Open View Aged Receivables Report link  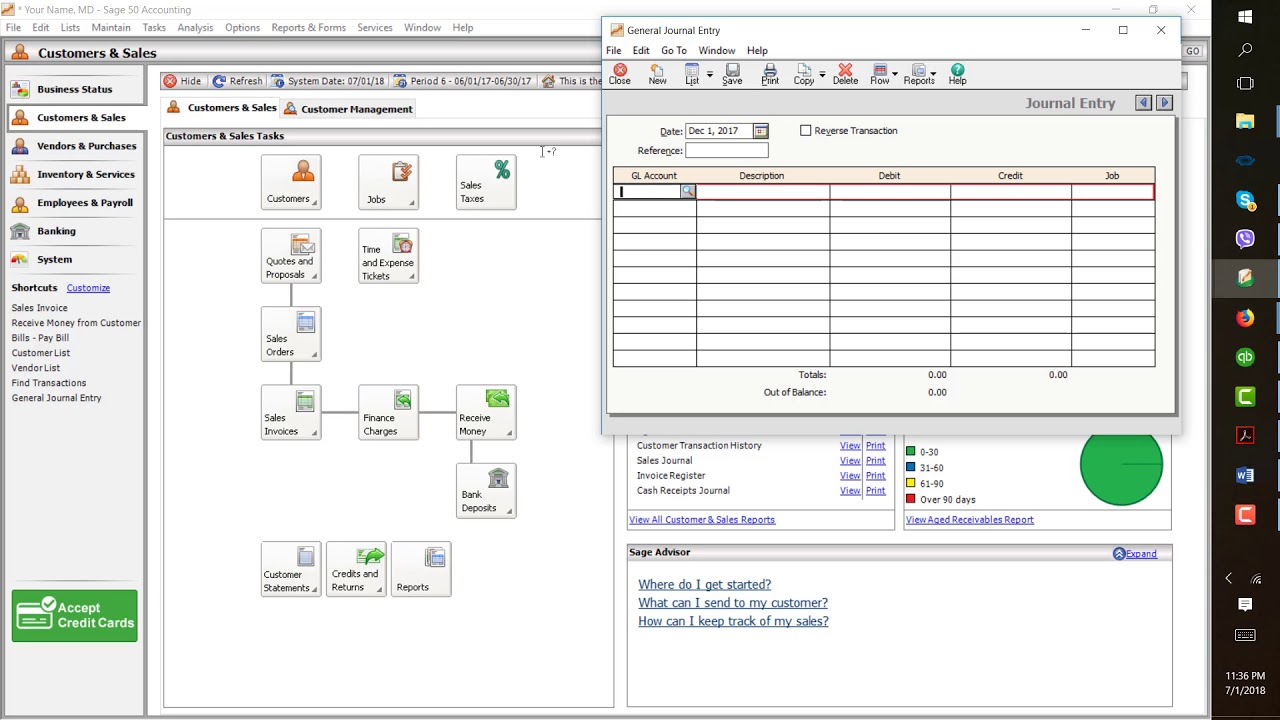tap(969, 520)
